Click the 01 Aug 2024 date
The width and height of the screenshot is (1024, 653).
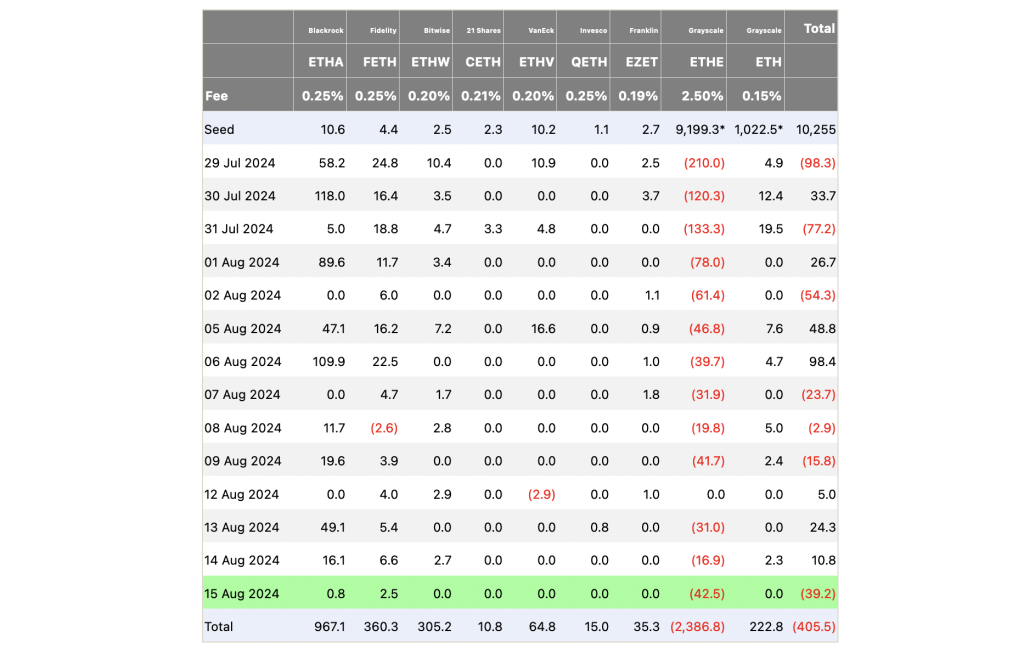(x=242, y=263)
